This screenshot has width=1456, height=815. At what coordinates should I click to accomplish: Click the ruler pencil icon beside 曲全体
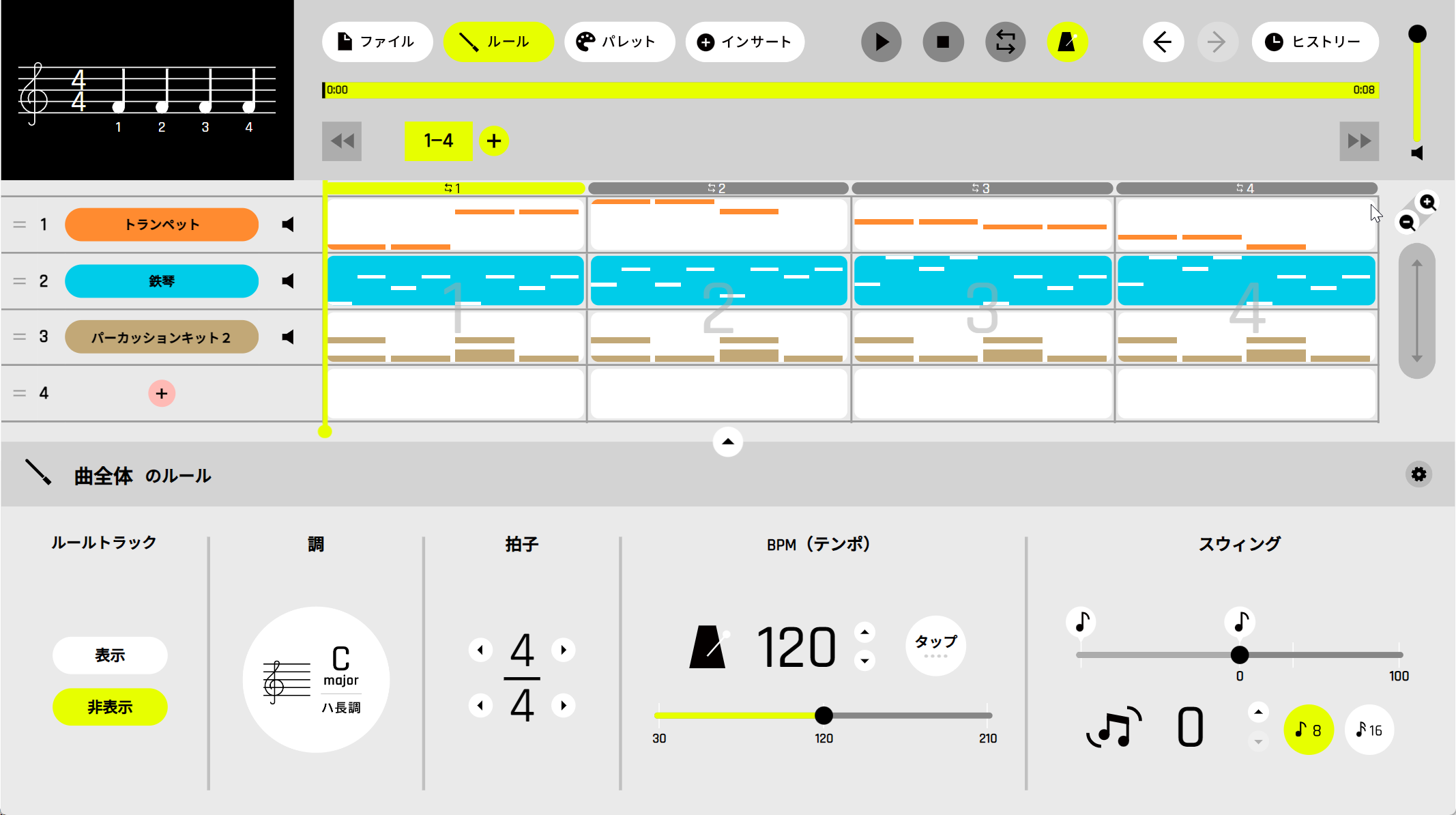coord(38,472)
